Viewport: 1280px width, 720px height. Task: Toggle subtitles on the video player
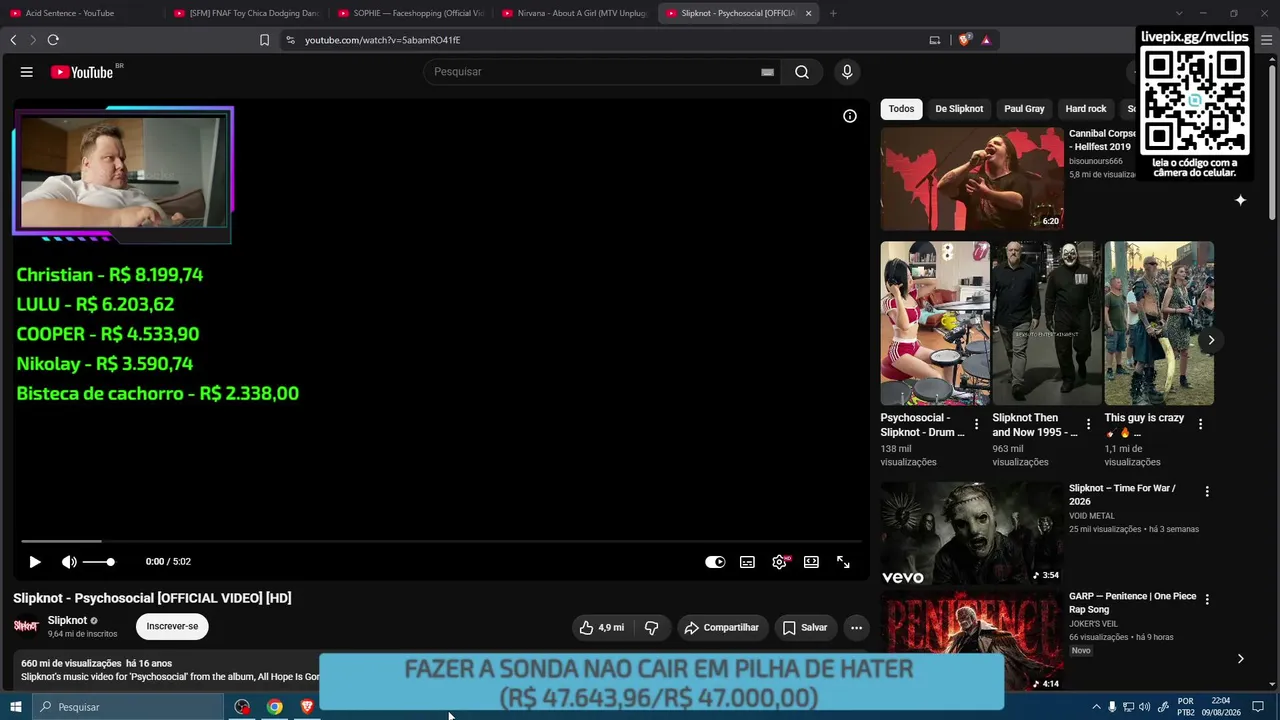747,562
